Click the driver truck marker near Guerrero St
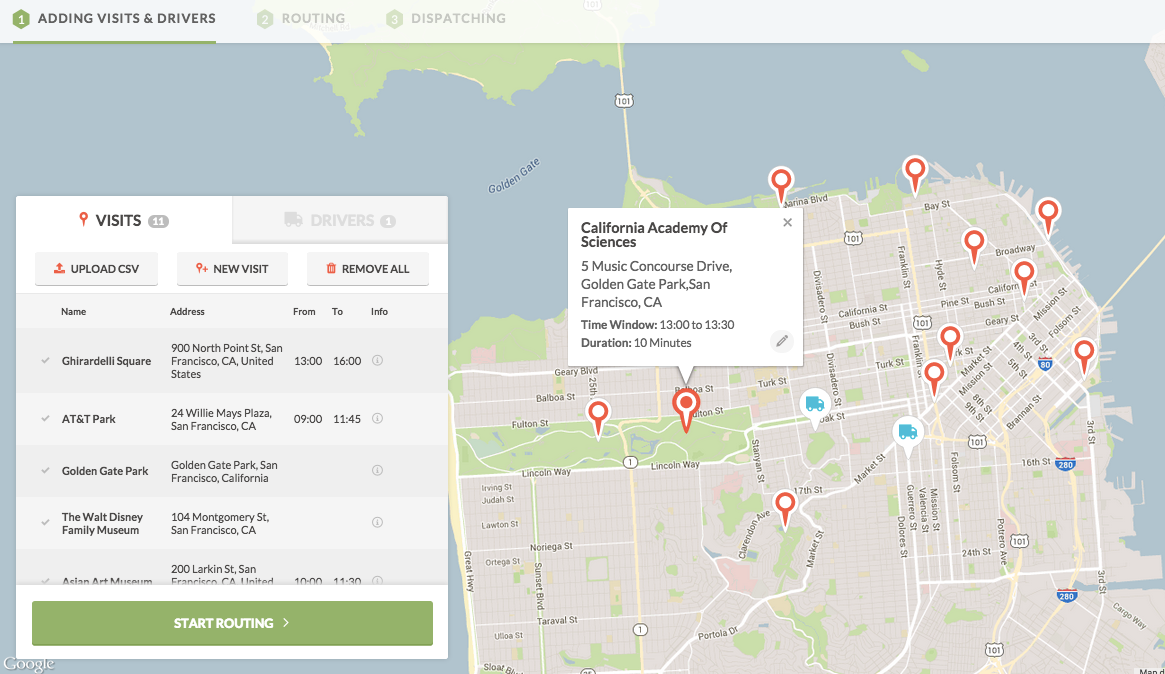 coord(907,434)
